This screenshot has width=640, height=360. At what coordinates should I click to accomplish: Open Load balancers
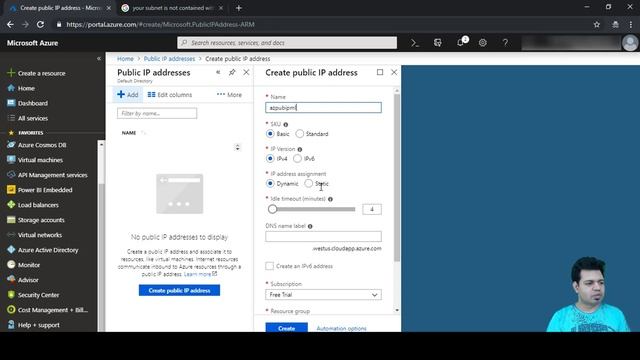click(33, 205)
